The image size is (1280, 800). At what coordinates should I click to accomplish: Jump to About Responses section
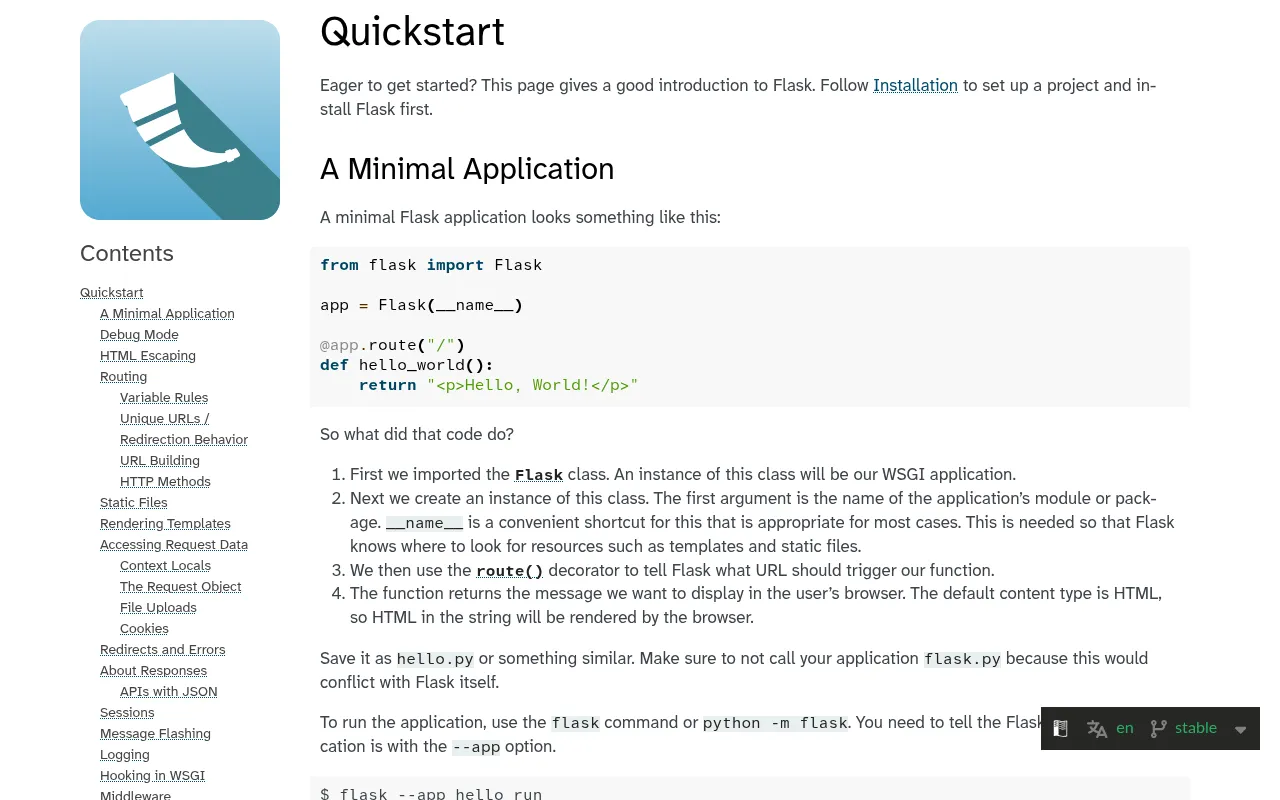[x=153, y=670]
